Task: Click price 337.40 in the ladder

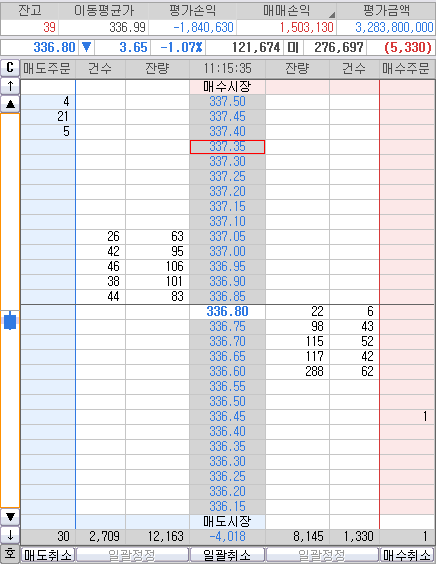Action: pyautogui.click(x=227, y=132)
